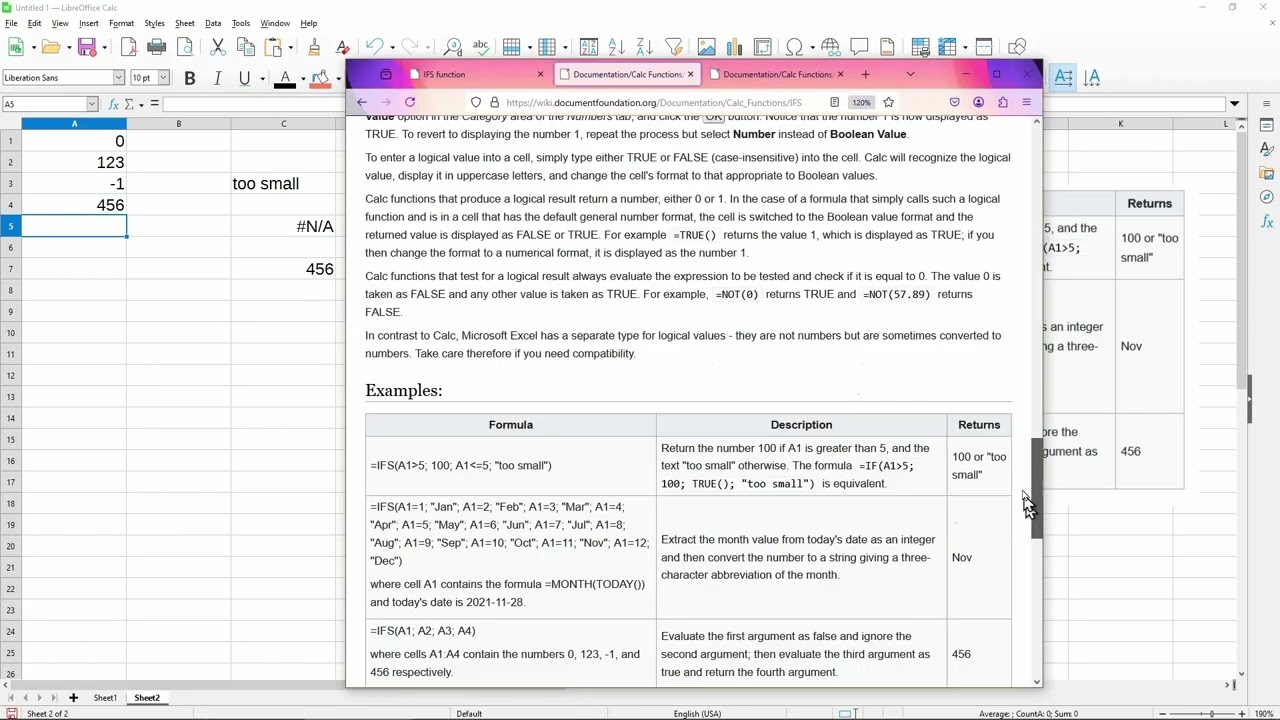Viewport: 1280px width, 720px height.
Task: Open the Firefox list all tabs chevron
Action: click(x=910, y=74)
